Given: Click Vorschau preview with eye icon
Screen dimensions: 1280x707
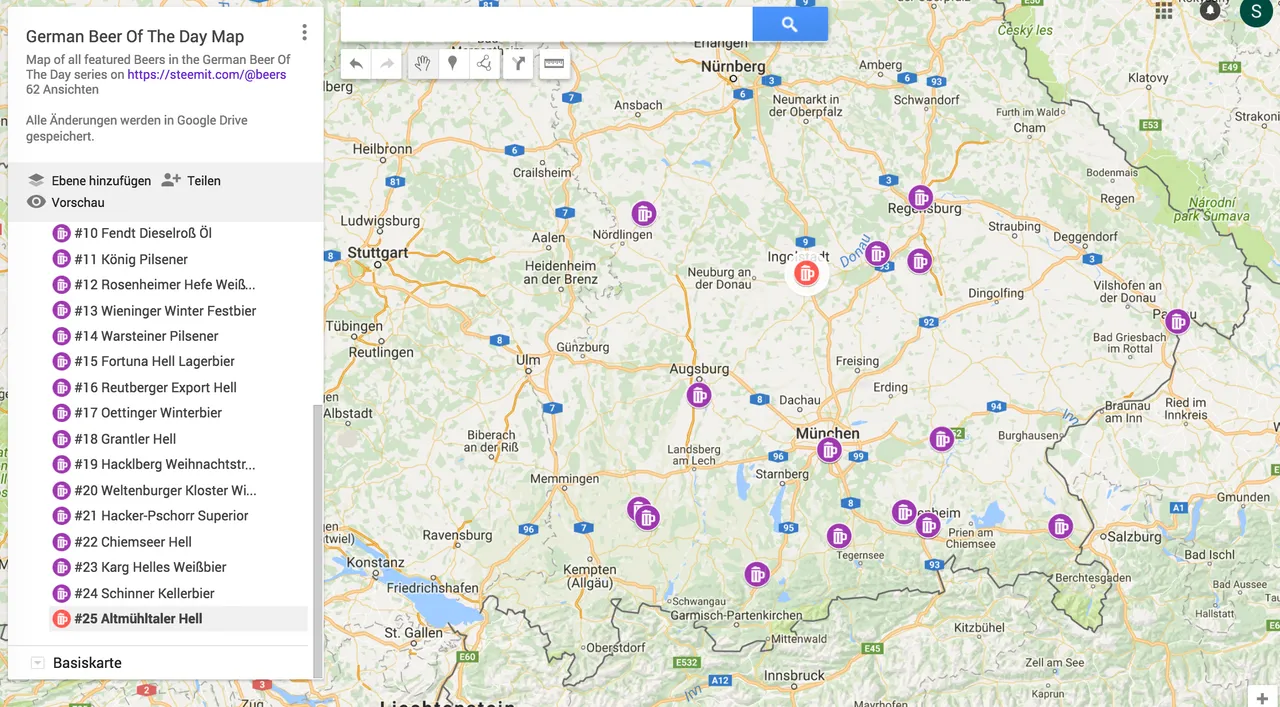Looking at the screenshot, I should [x=66, y=202].
